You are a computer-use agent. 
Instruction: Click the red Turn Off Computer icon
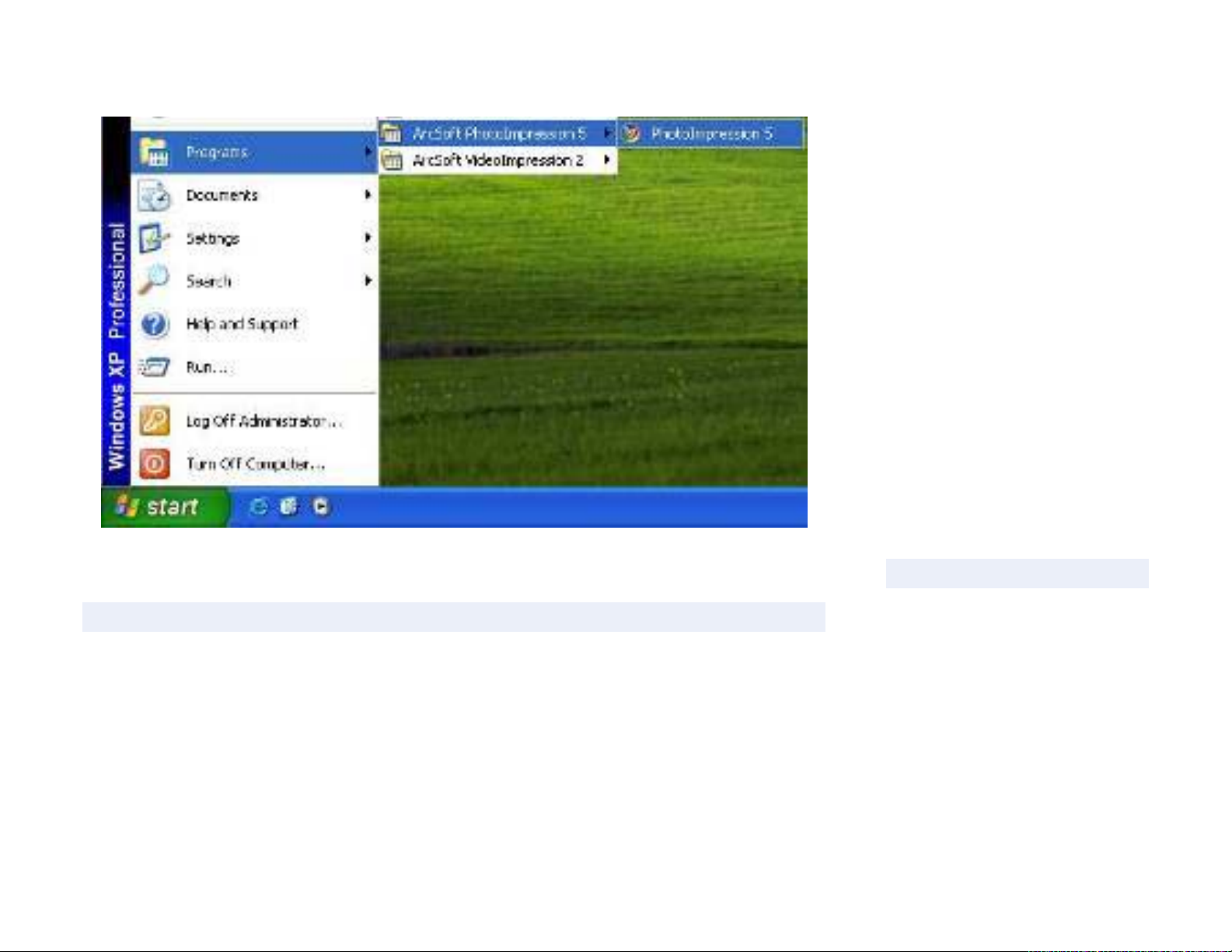[x=154, y=464]
